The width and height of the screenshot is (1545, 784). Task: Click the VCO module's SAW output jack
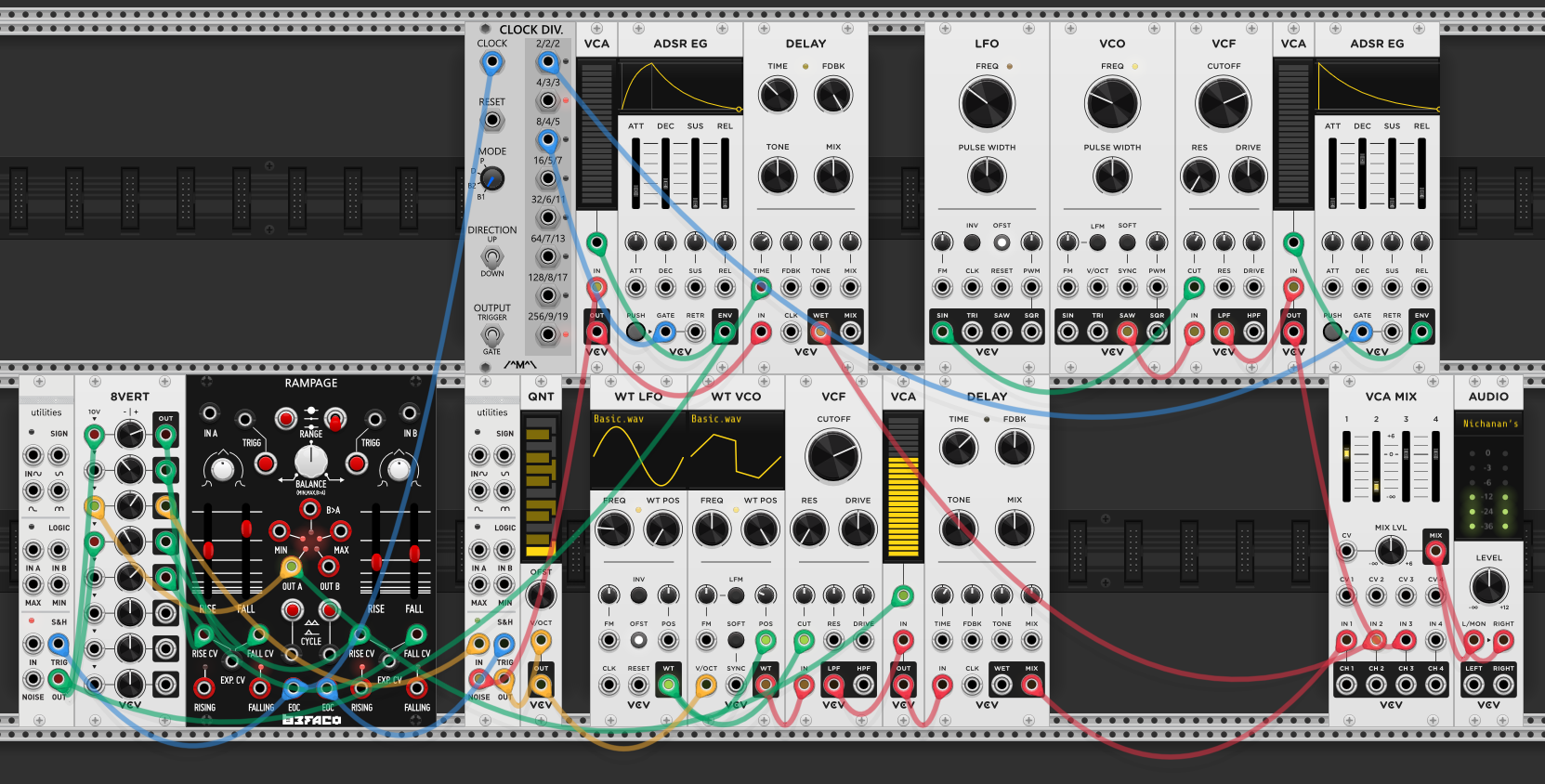pos(1127,332)
